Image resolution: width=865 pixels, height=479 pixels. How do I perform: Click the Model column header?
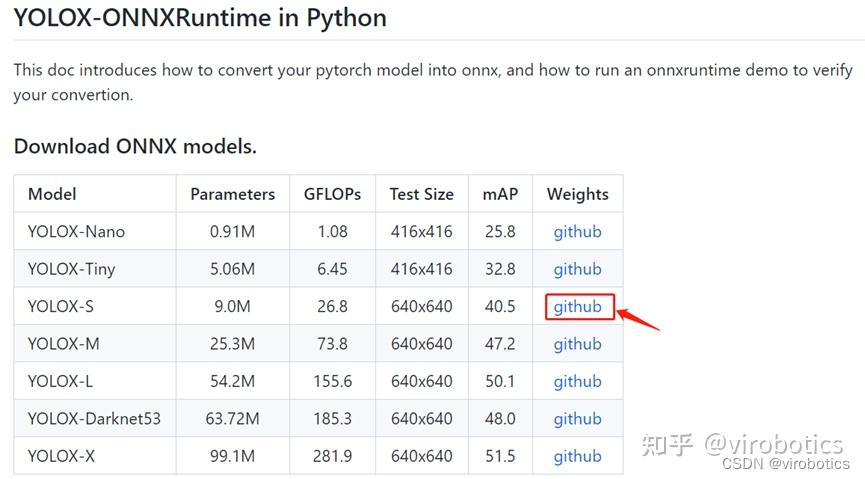tap(52, 194)
